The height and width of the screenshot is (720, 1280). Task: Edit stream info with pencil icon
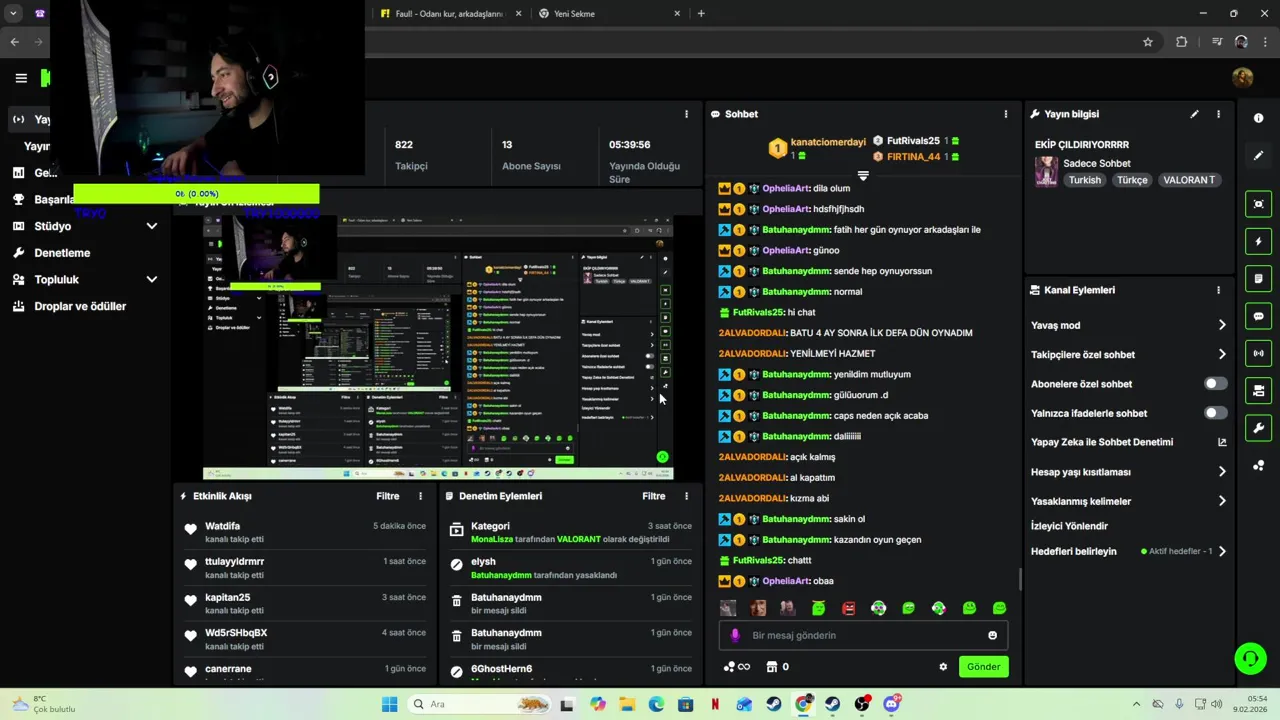coord(1194,114)
